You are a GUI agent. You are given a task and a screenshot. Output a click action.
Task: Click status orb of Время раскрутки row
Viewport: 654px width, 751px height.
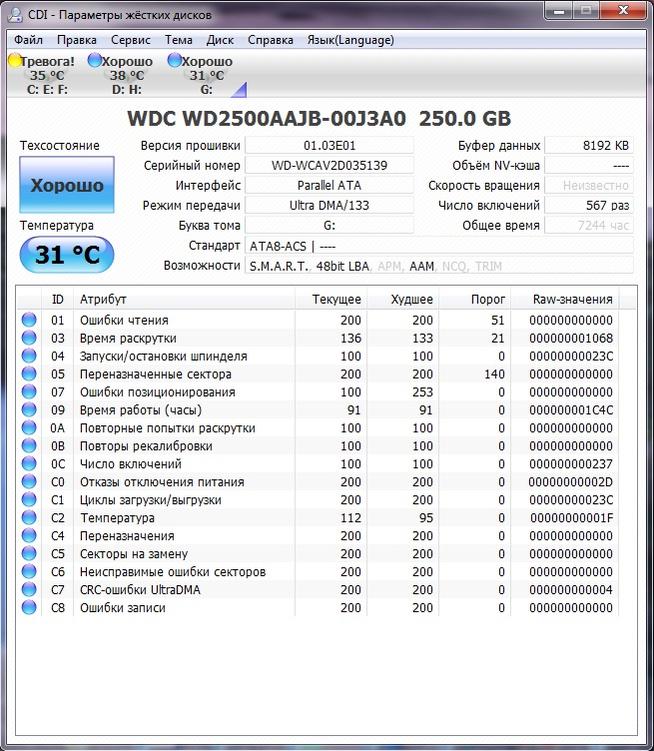29,338
